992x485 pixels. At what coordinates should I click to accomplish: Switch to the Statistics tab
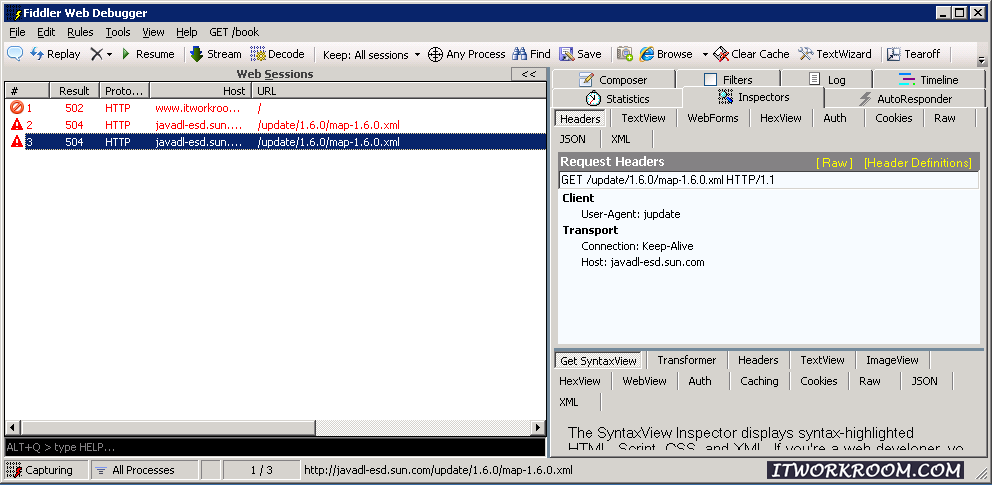[617, 99]
